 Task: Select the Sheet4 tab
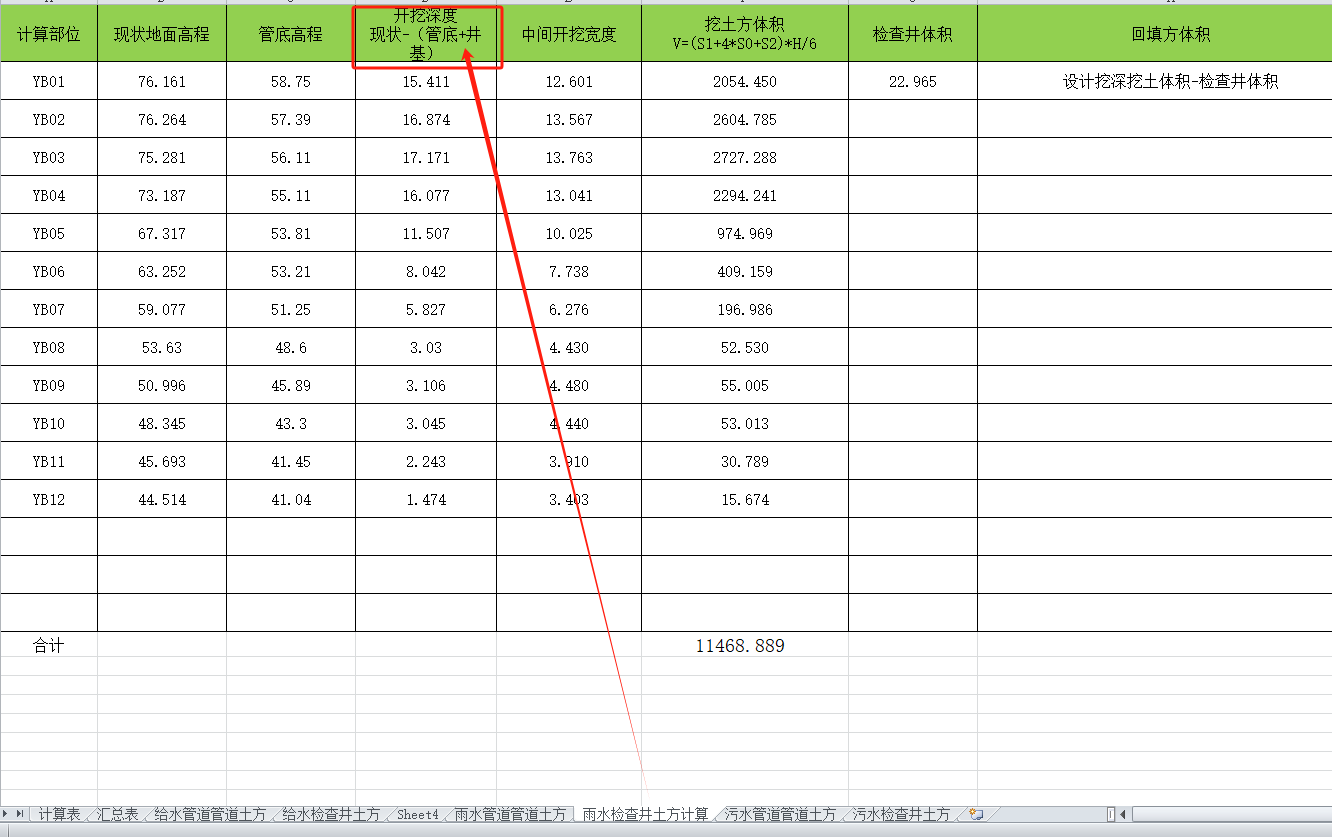click(417, 814)
